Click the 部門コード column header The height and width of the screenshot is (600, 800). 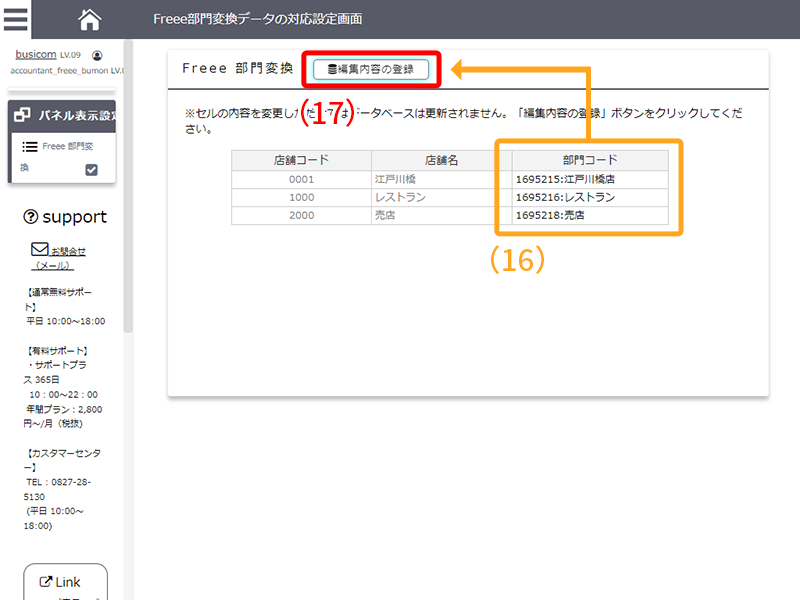(x=590, y=160)
